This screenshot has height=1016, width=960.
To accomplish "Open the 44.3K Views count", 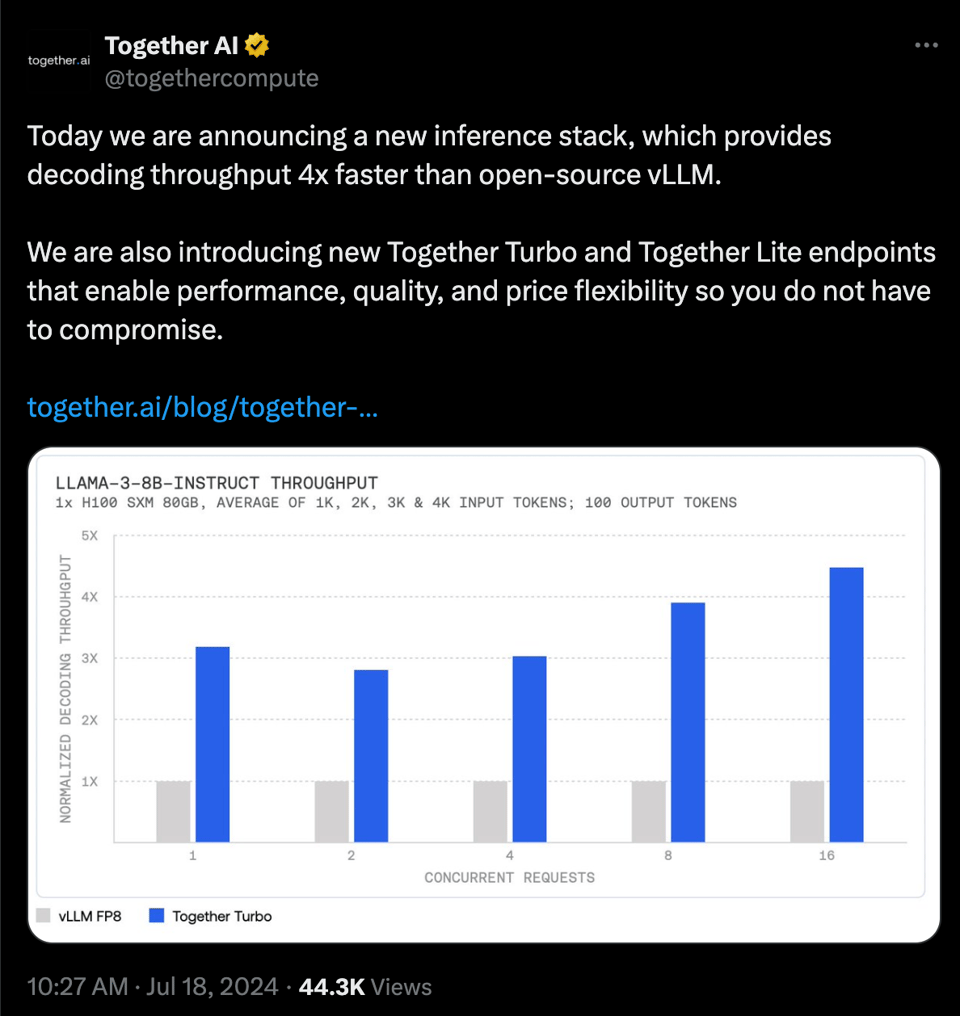I will [x=365, y=987].
